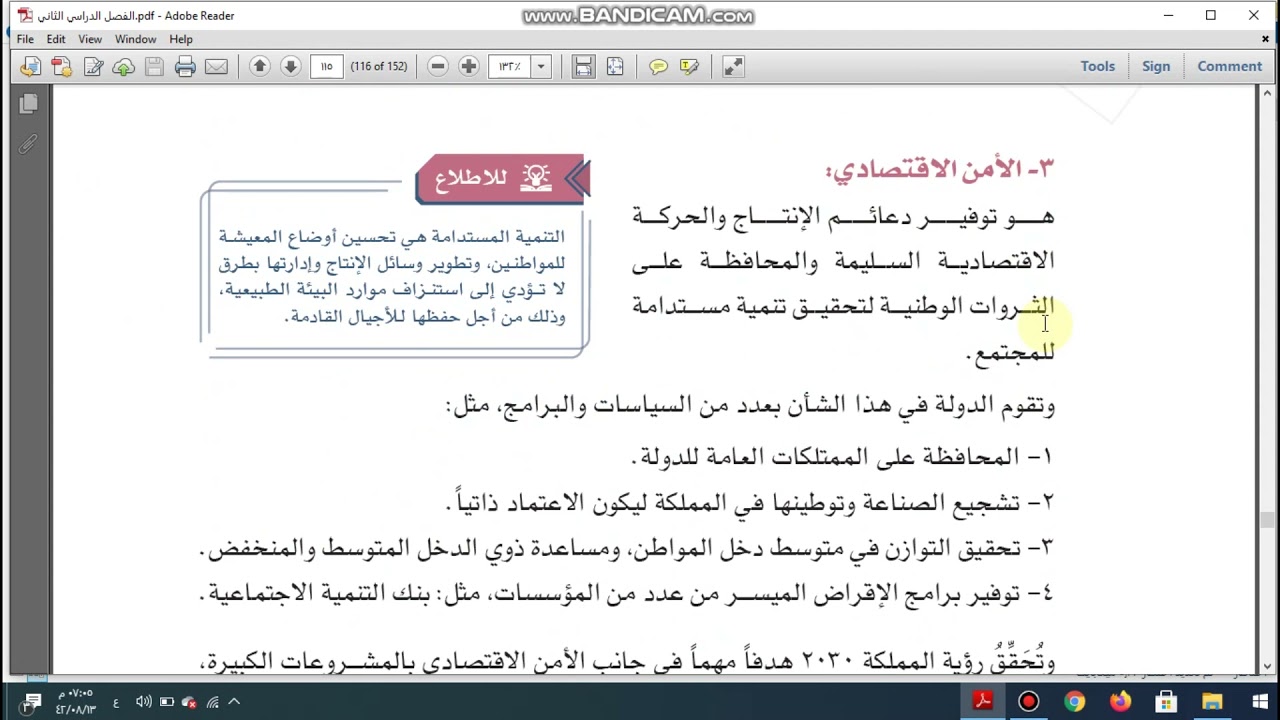
Task: Click the upload to cloud icon
Action: [123, 67]
